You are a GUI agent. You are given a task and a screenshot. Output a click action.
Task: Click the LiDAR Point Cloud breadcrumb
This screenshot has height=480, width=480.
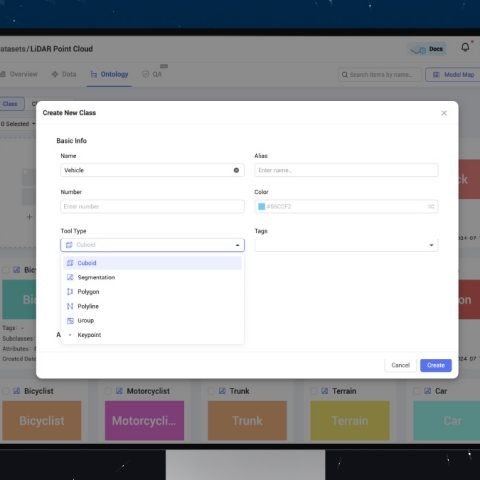click(x=61, y=49)
